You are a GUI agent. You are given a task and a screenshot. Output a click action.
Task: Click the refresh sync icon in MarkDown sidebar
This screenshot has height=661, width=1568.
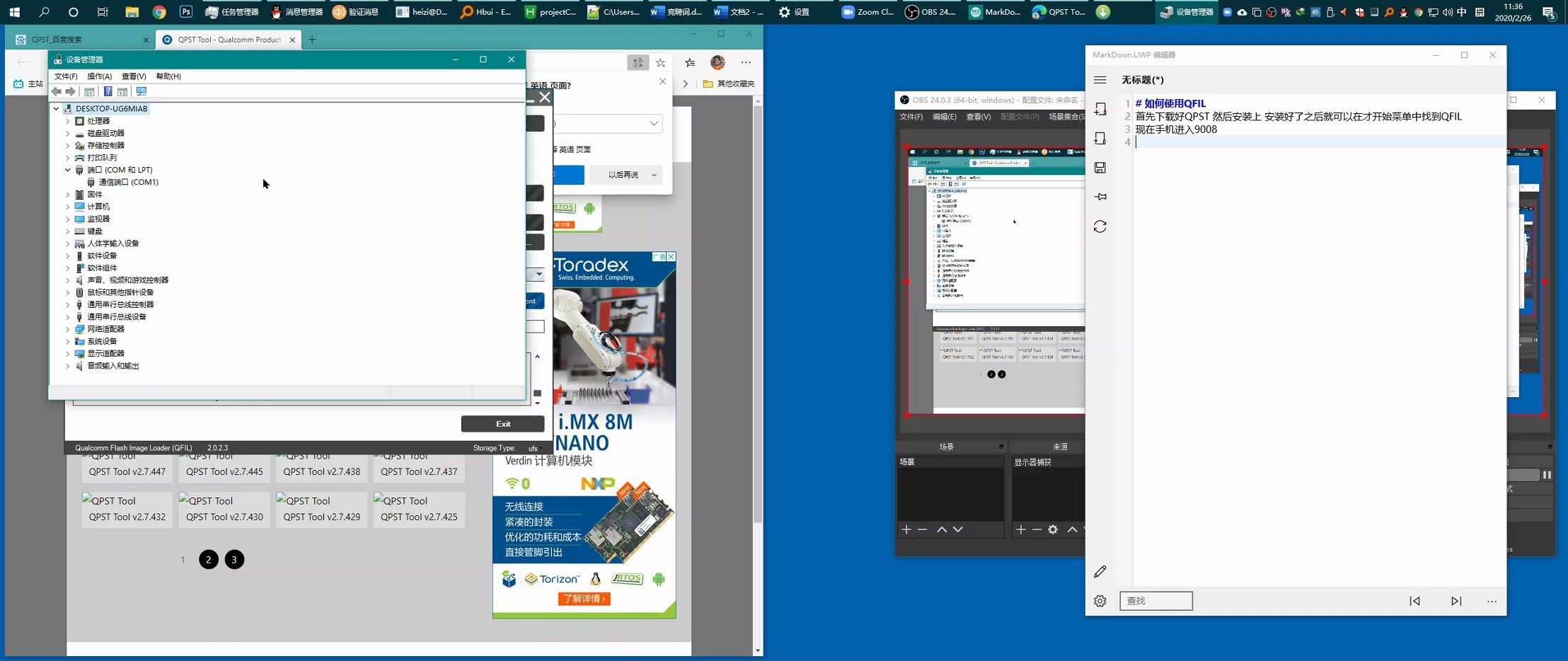[x=1100, y=226]
